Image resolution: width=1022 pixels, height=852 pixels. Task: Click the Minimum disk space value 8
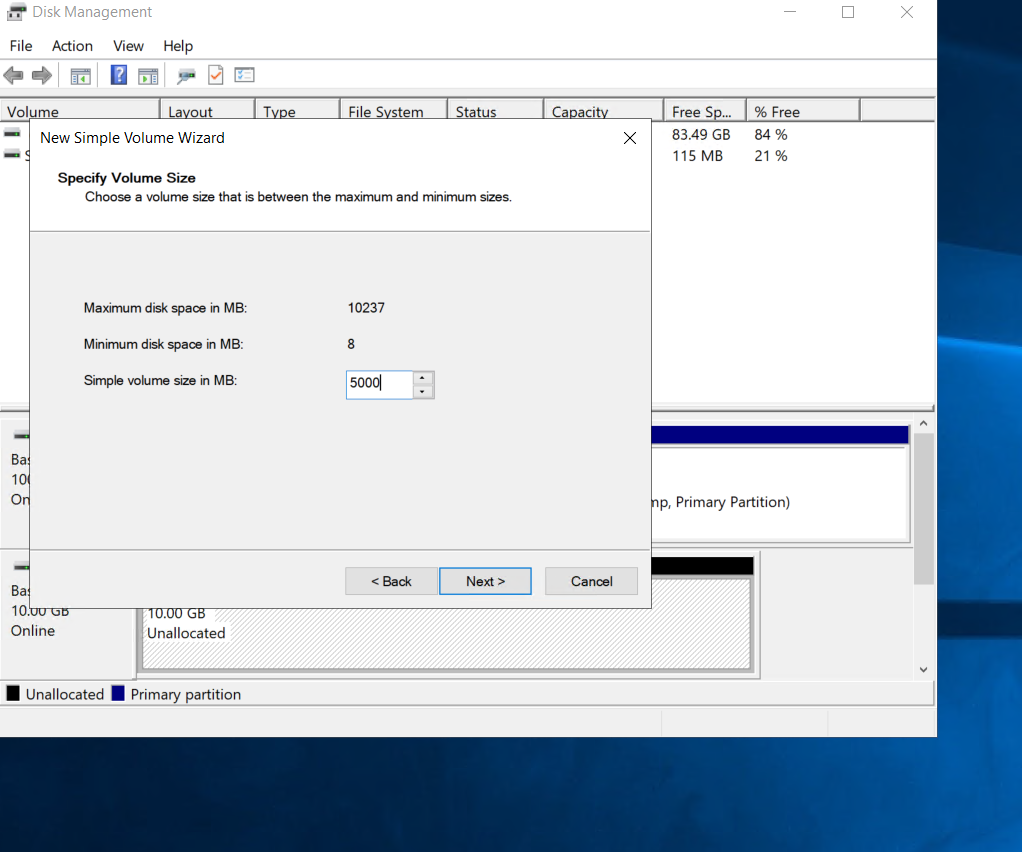coord(351,344)
